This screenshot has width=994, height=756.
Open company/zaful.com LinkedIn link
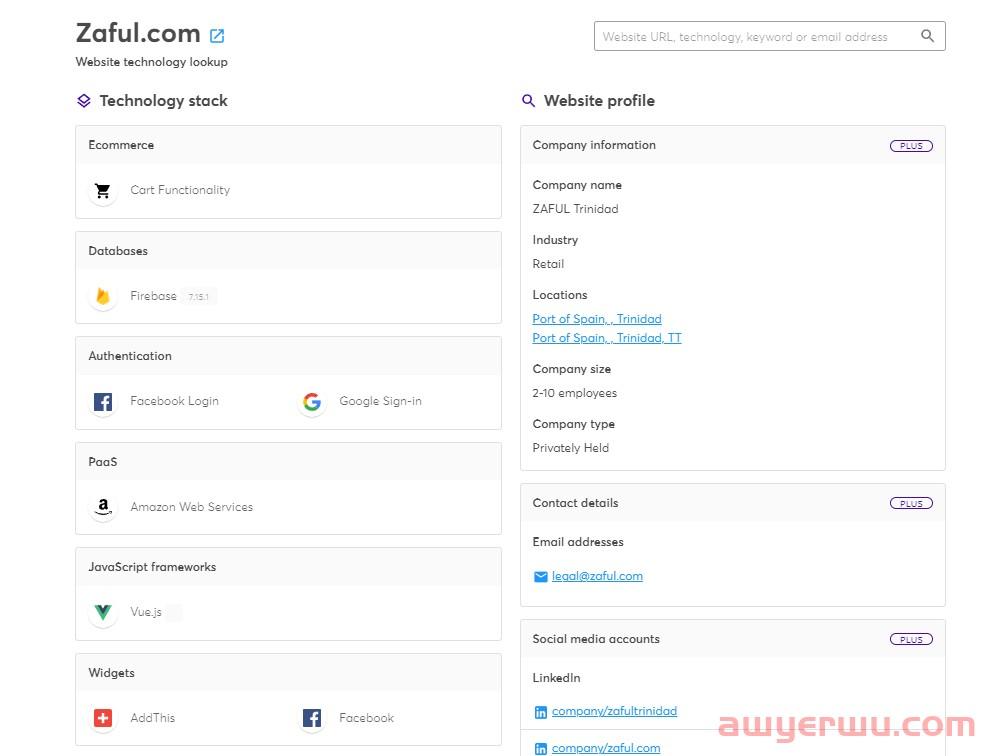606,748
